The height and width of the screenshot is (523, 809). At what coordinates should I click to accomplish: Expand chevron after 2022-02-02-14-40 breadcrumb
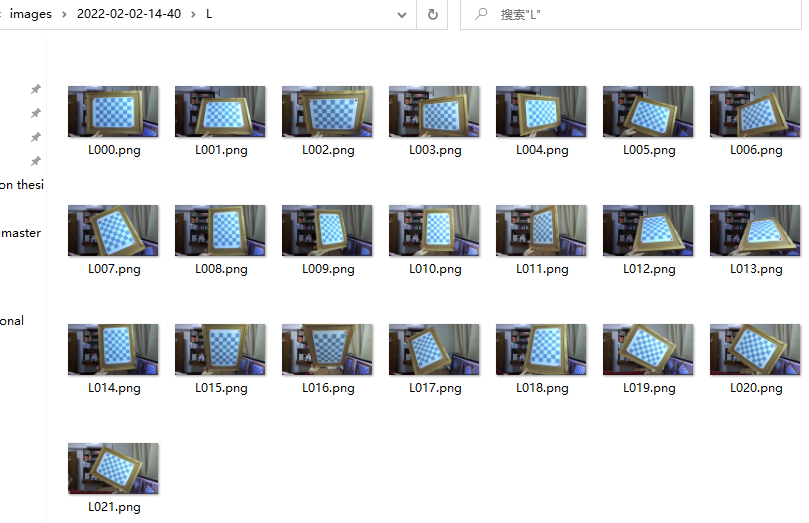[193, 14]
